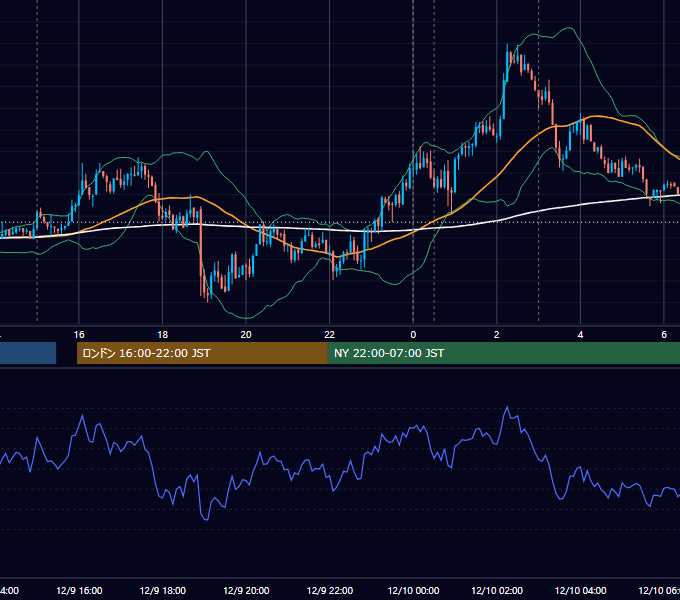The image size is (680, 600).
Task: Click the highest price candle peak after 2
Action: (507, 45)
